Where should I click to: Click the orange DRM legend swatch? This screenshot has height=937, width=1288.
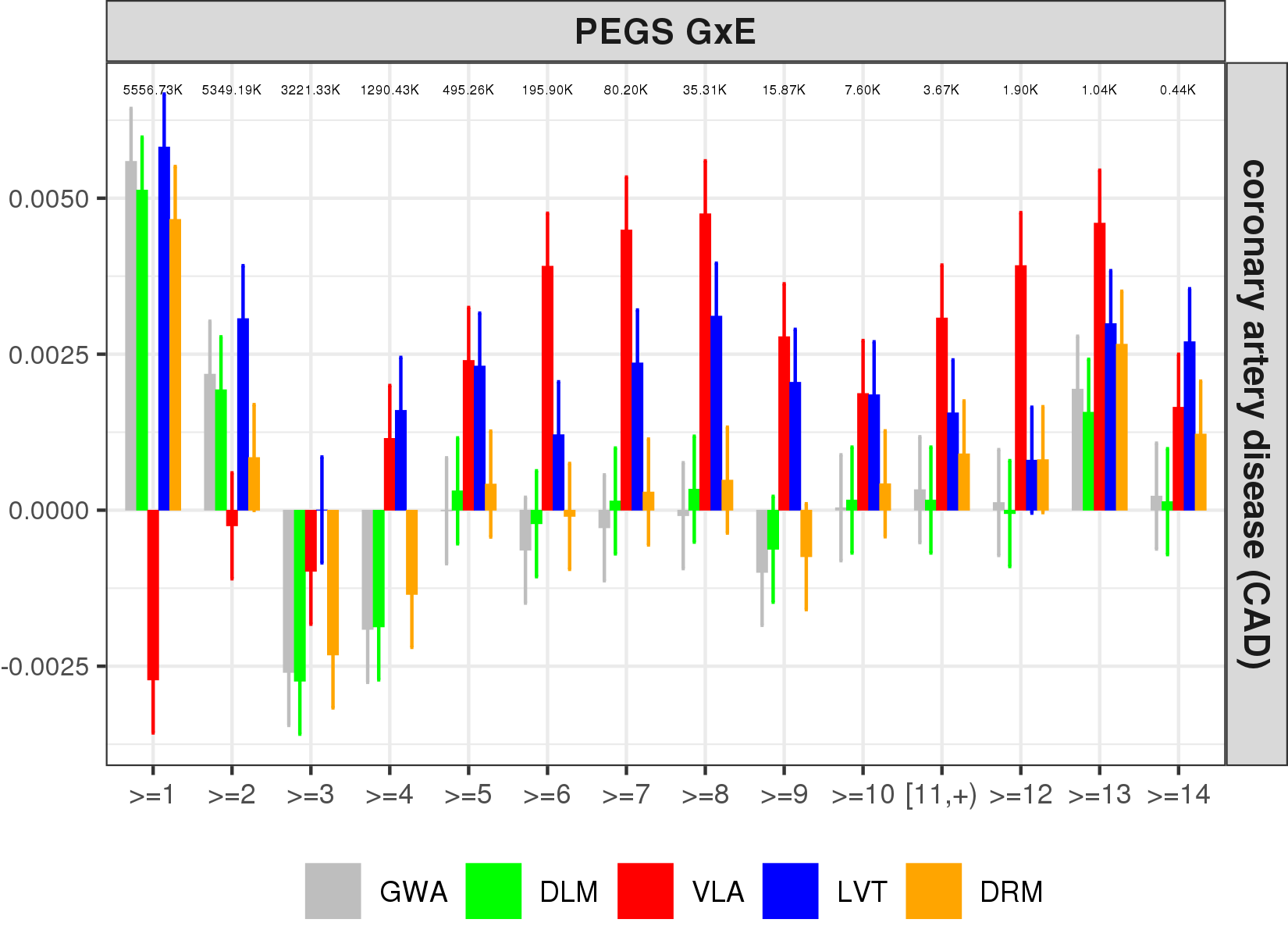(934, 891)
